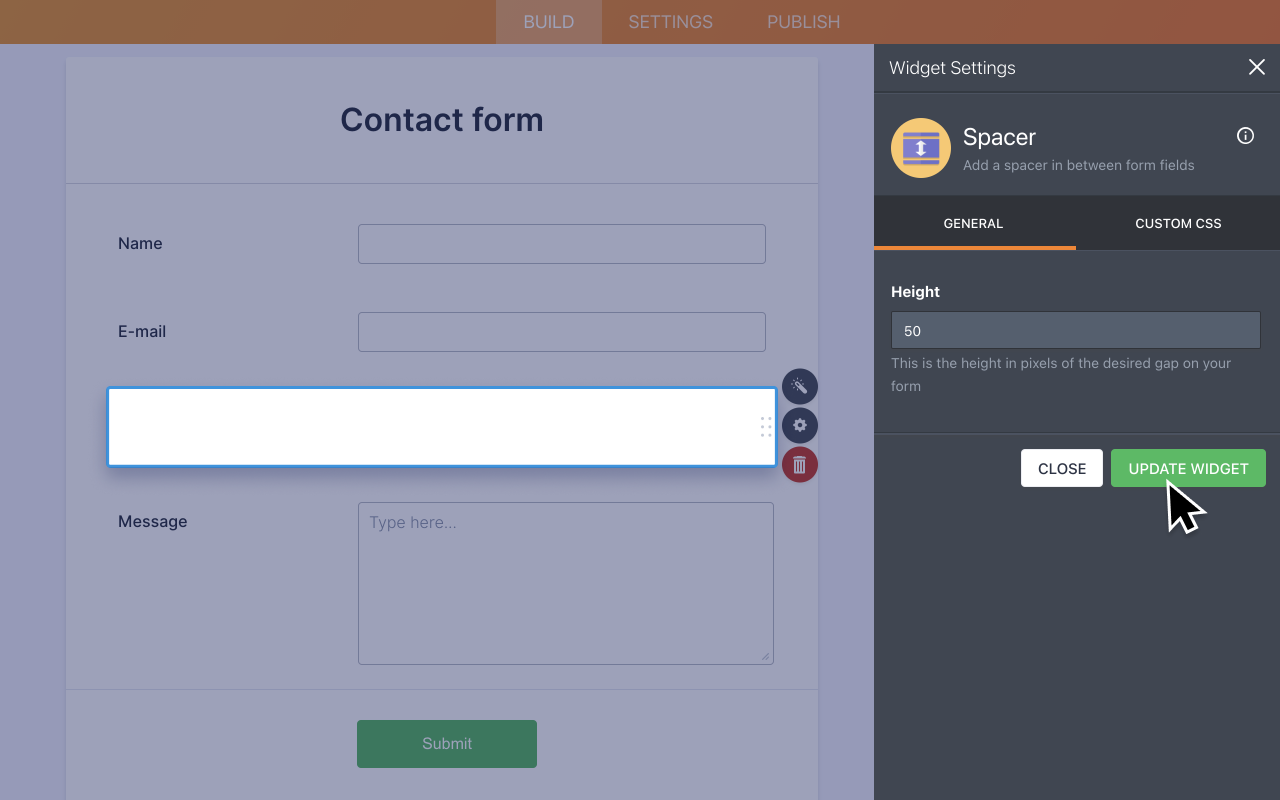The height and width of the screenshot is (800, 1280).
Task: Click inside the Message textarea
Action: tap(565, 583)
